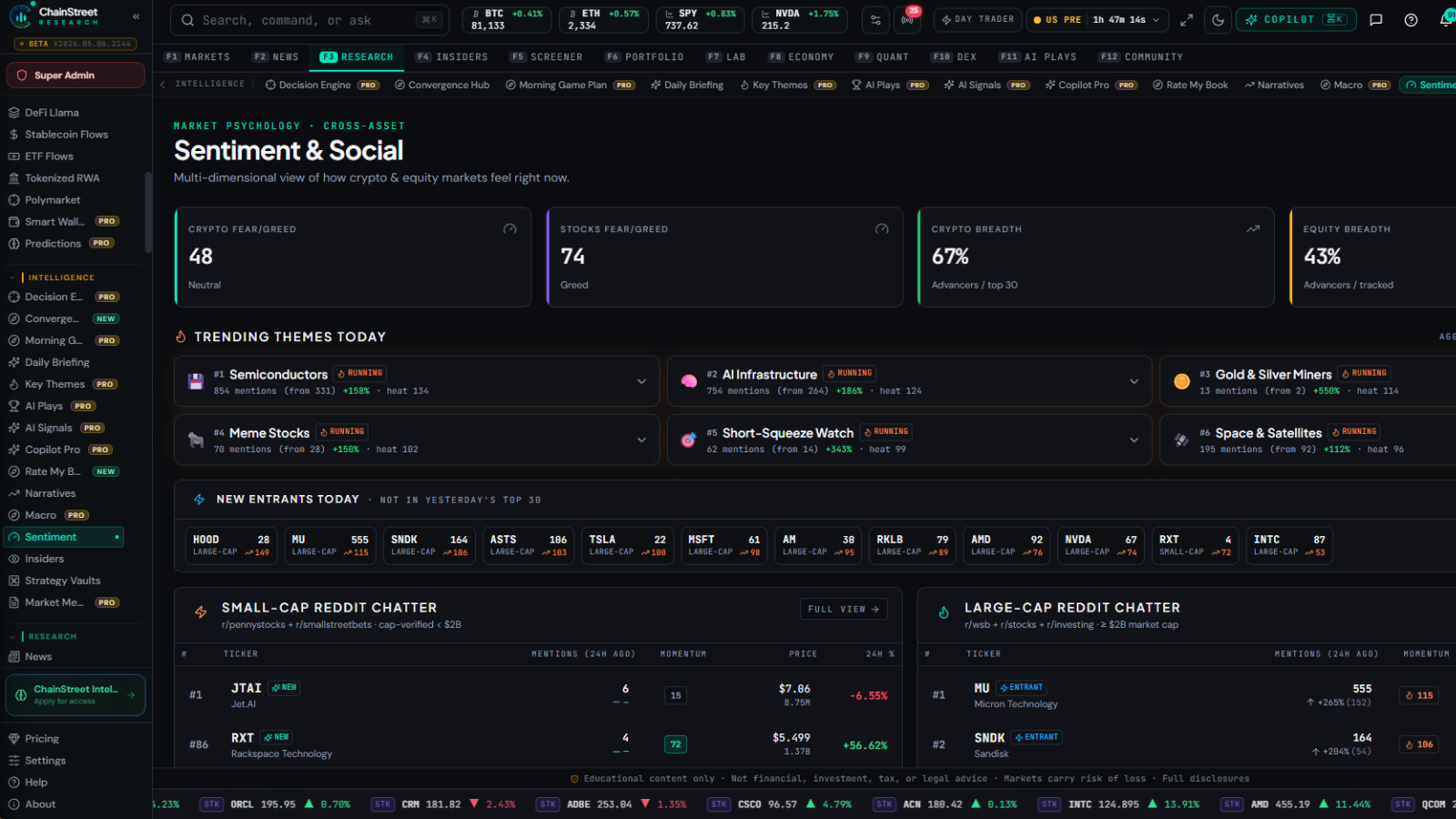Image resolution: width=1456 pixels, height=819 pixels.
Task: Click the gauge icon on the Stocks Fear/Greed card
Action: coord(882,229)
